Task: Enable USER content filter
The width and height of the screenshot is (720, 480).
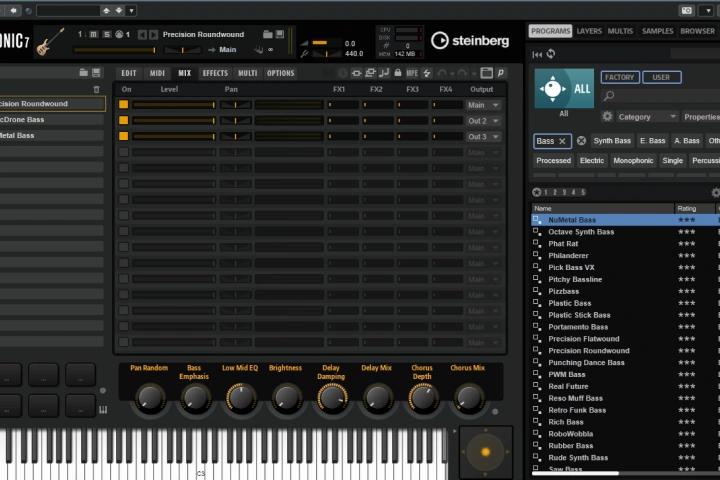Action: [661, 77]
